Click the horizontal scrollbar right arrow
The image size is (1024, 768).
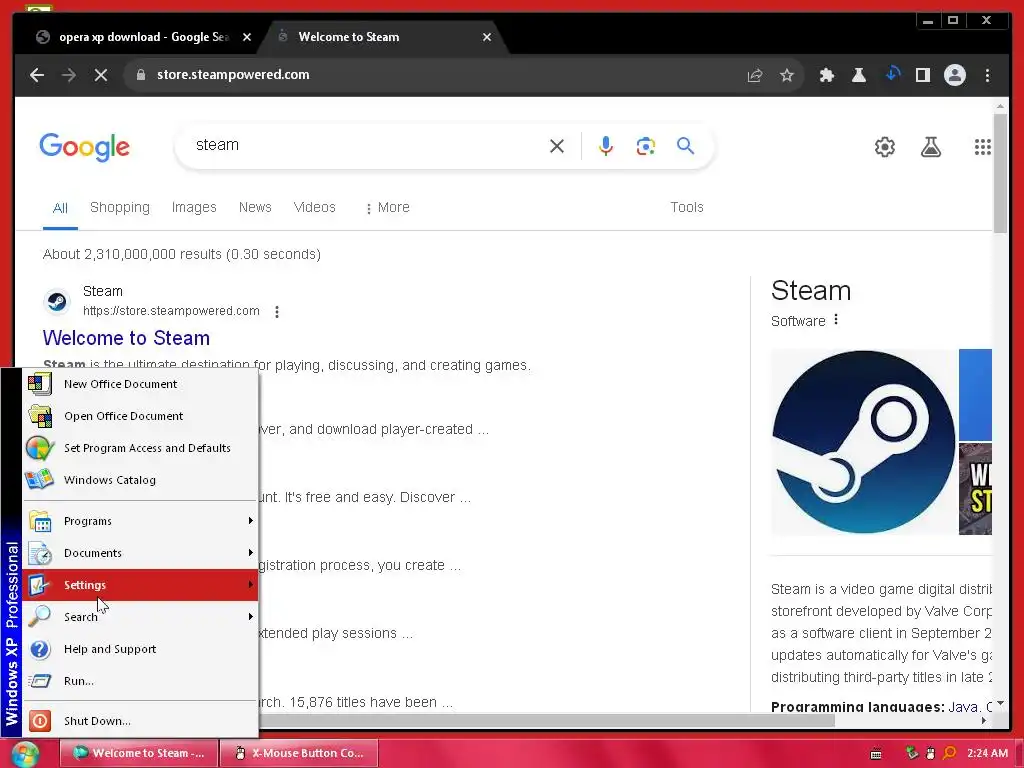tap(984, 720)
